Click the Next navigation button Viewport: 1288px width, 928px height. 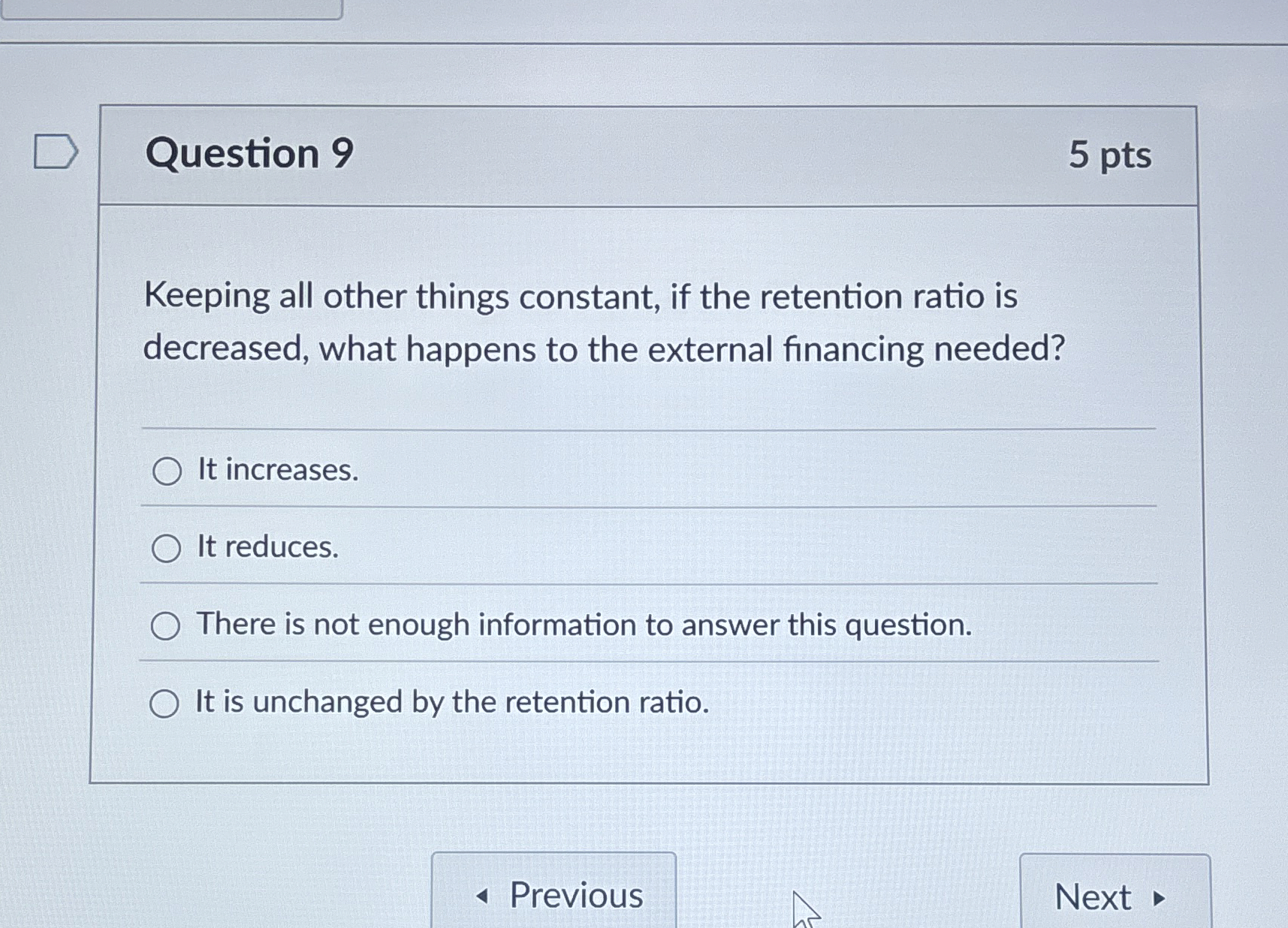(x=1115, y=896)
